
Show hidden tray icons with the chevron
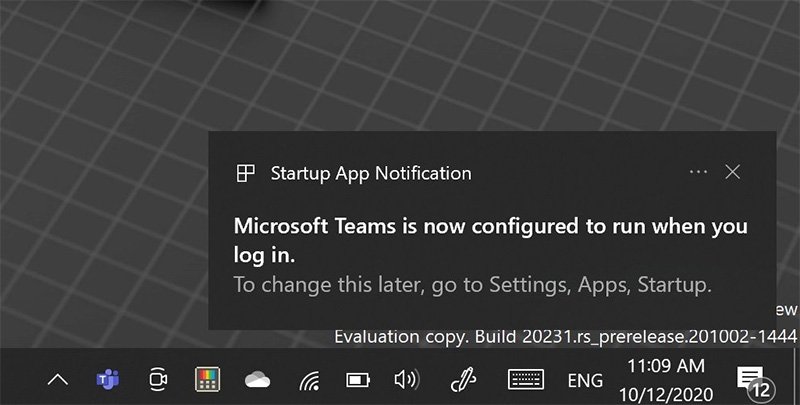(58, 380)
